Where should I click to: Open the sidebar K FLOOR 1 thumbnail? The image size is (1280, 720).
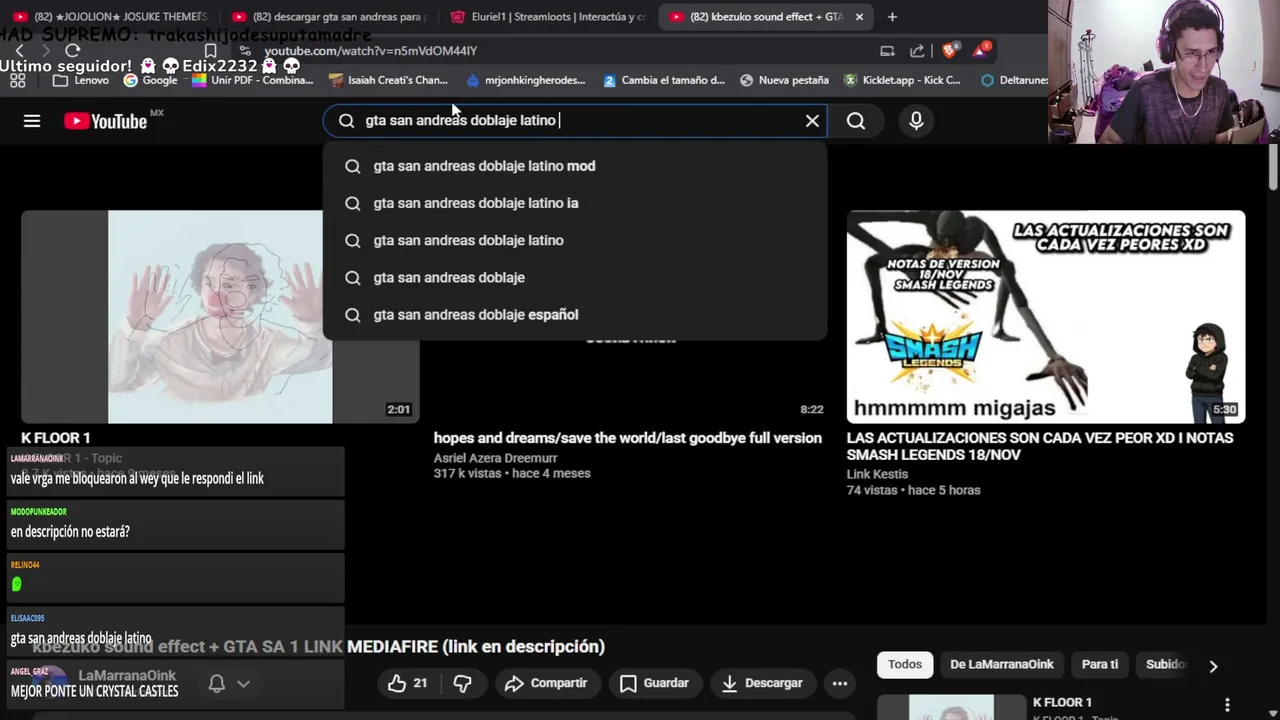952,706
